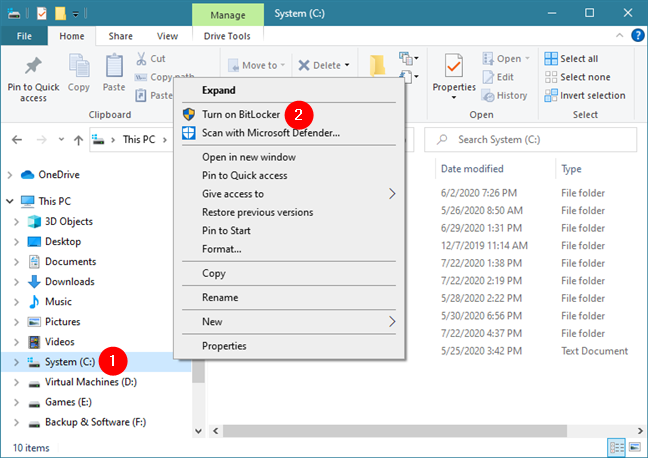Open the Customize Quick Access Toolbar dropdown

click(76, 14)
